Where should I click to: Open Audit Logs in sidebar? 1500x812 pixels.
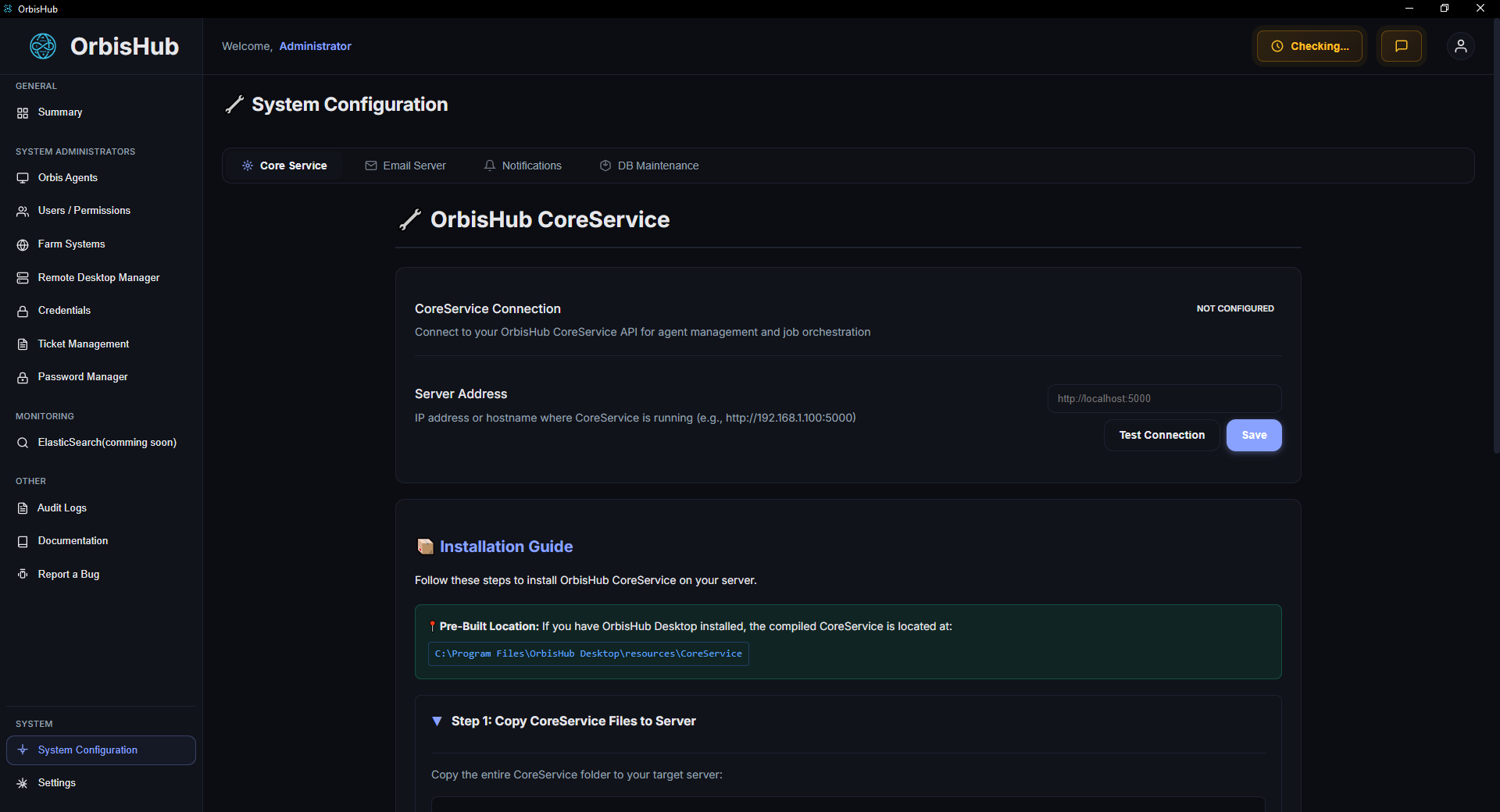[x=62, y=508]
